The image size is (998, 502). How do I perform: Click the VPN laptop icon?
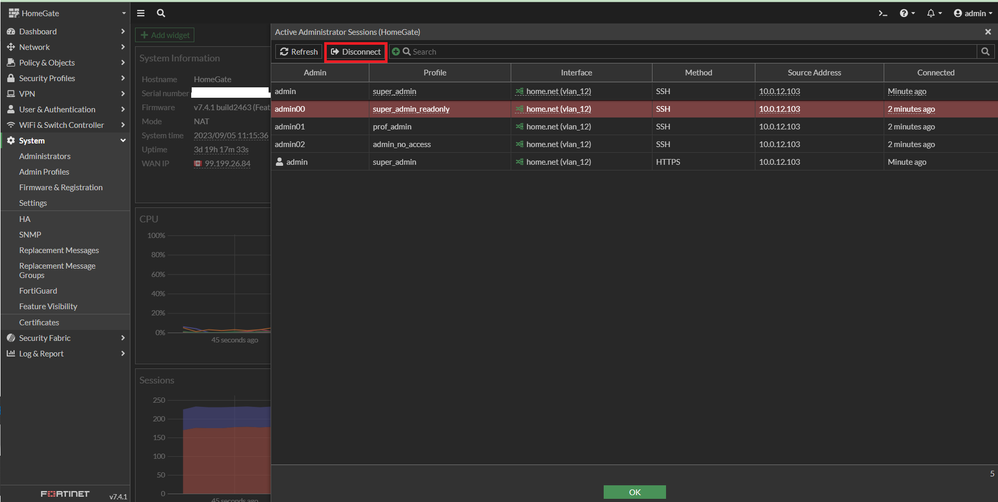(x=11, y=94)
